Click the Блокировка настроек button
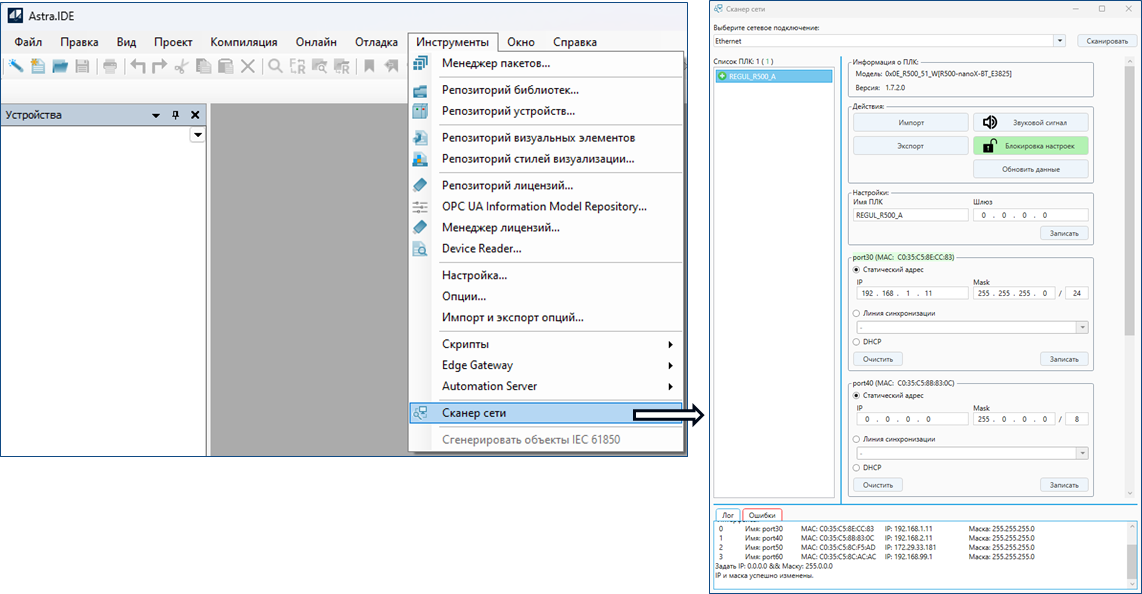 (x=1030, y=146)
